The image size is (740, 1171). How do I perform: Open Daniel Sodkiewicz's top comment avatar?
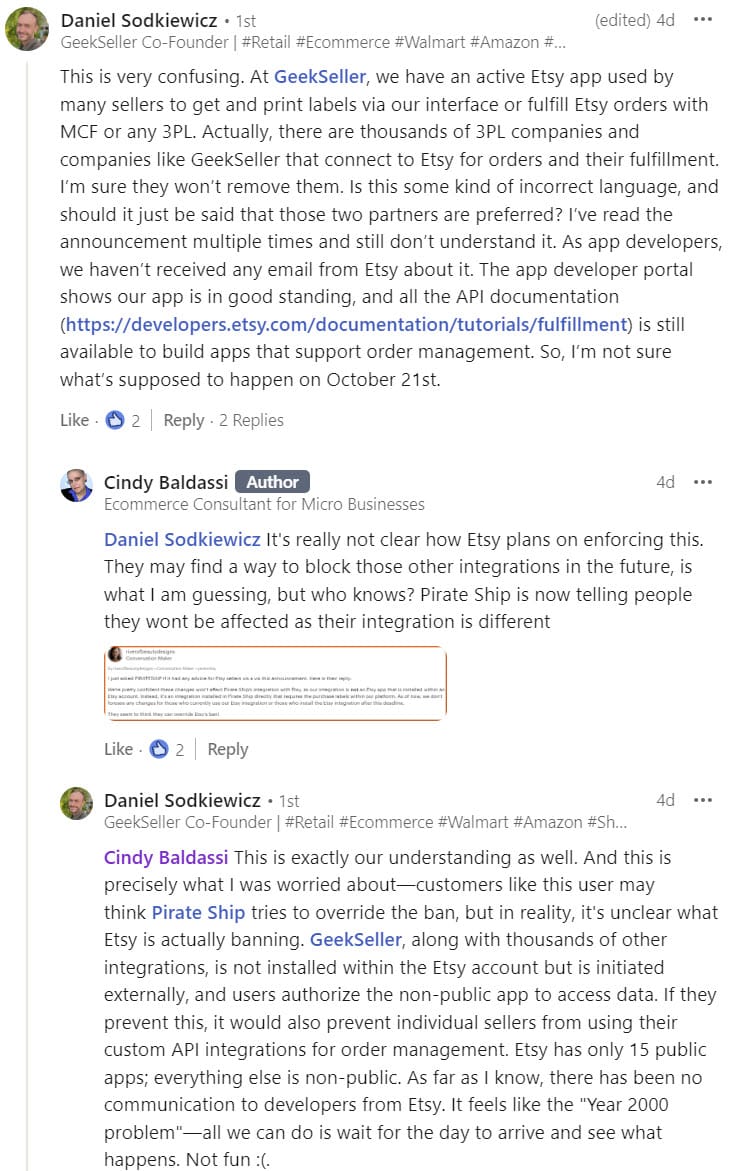click(x=27, y=29)
